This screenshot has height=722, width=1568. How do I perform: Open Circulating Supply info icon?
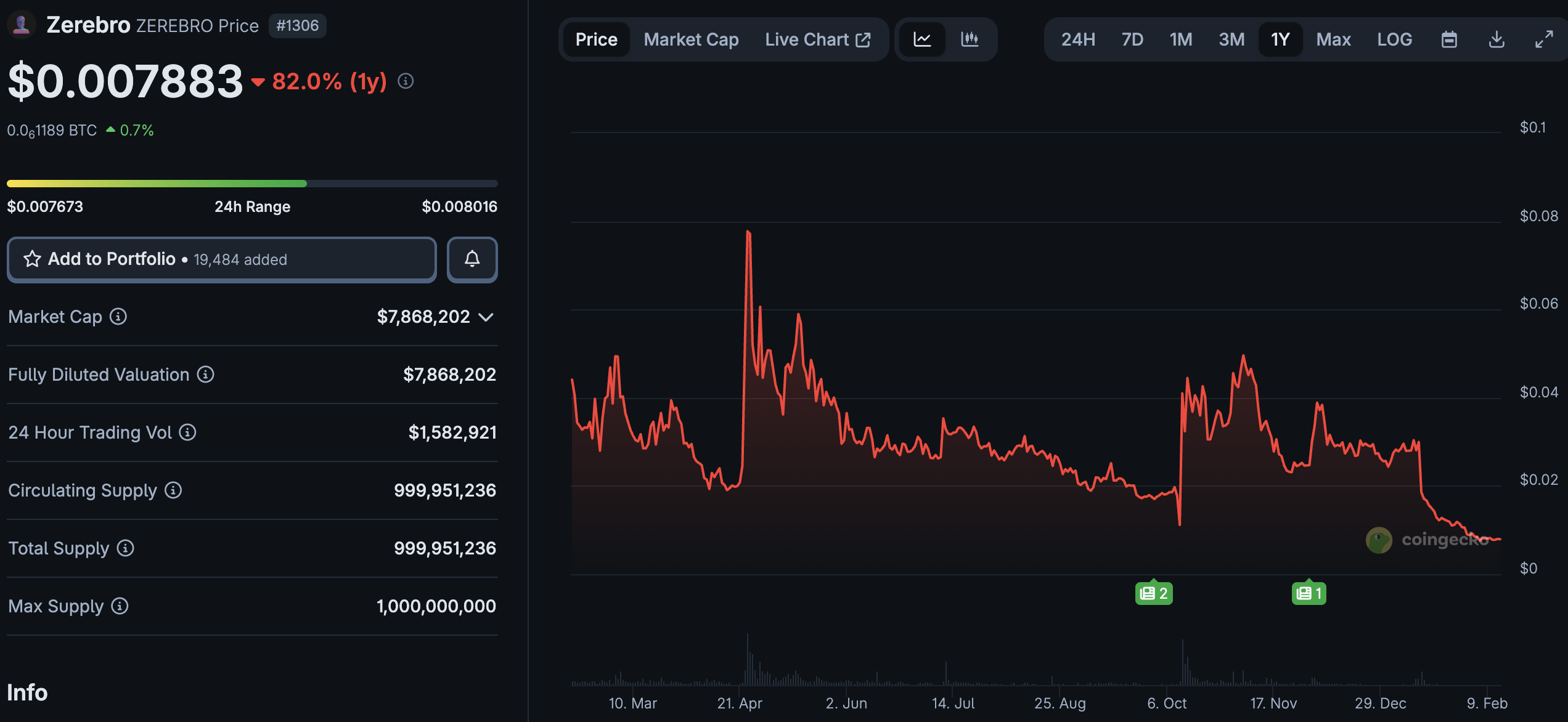click(x=173, y=490)
